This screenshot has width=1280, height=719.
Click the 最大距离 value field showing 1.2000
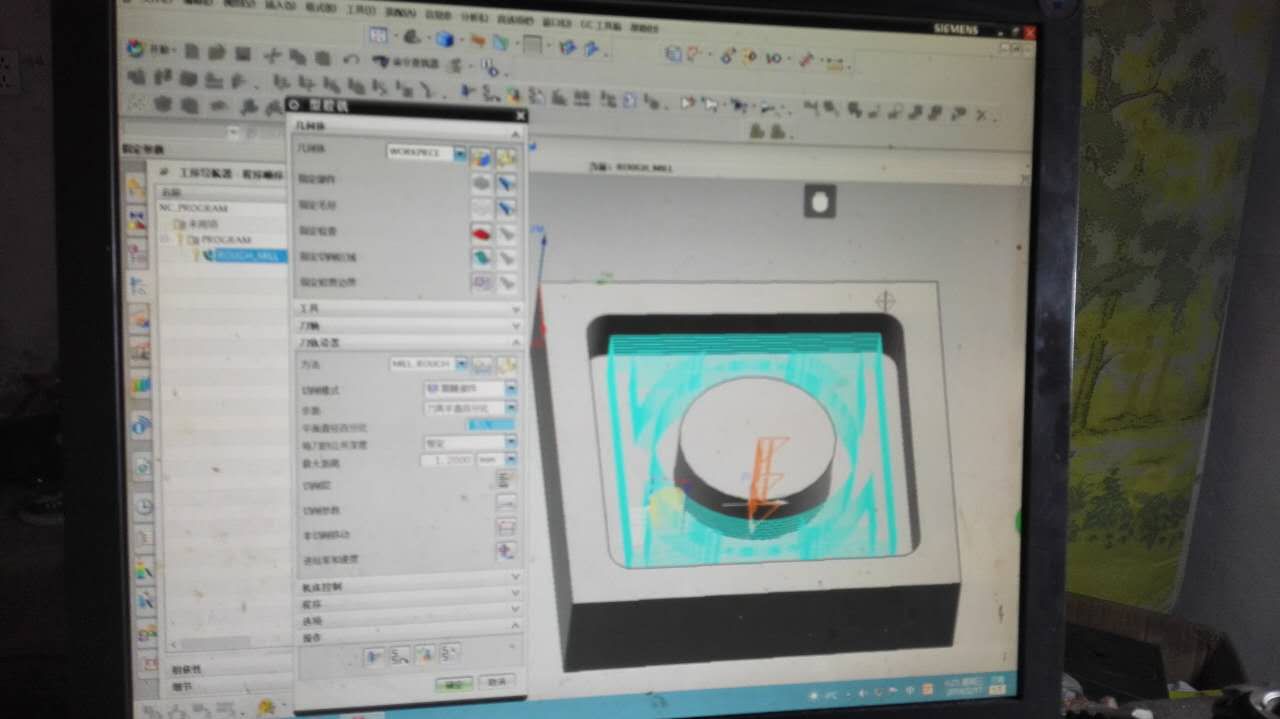coord(447,459)
